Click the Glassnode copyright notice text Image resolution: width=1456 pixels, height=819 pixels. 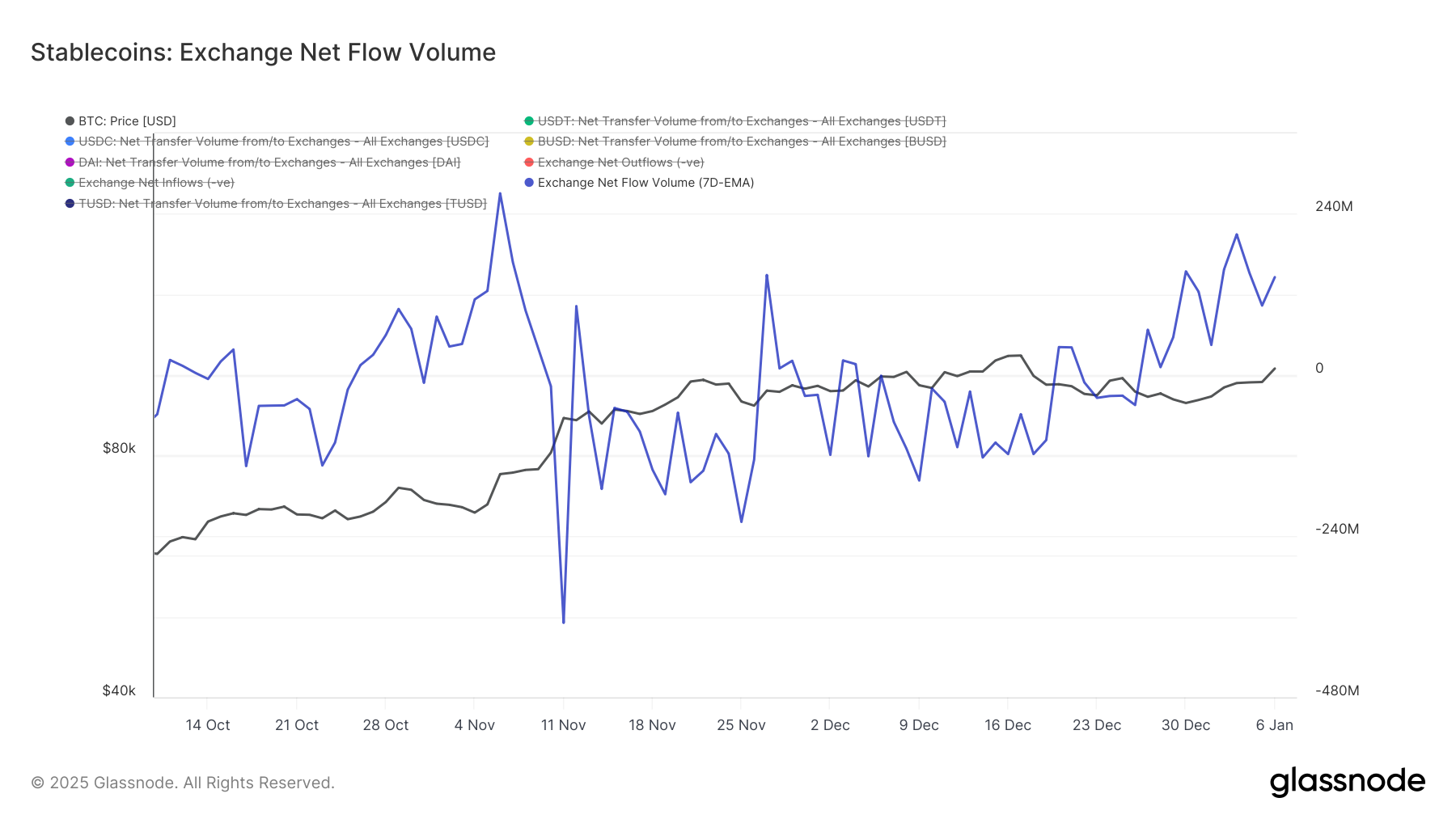tap(183, 783)
